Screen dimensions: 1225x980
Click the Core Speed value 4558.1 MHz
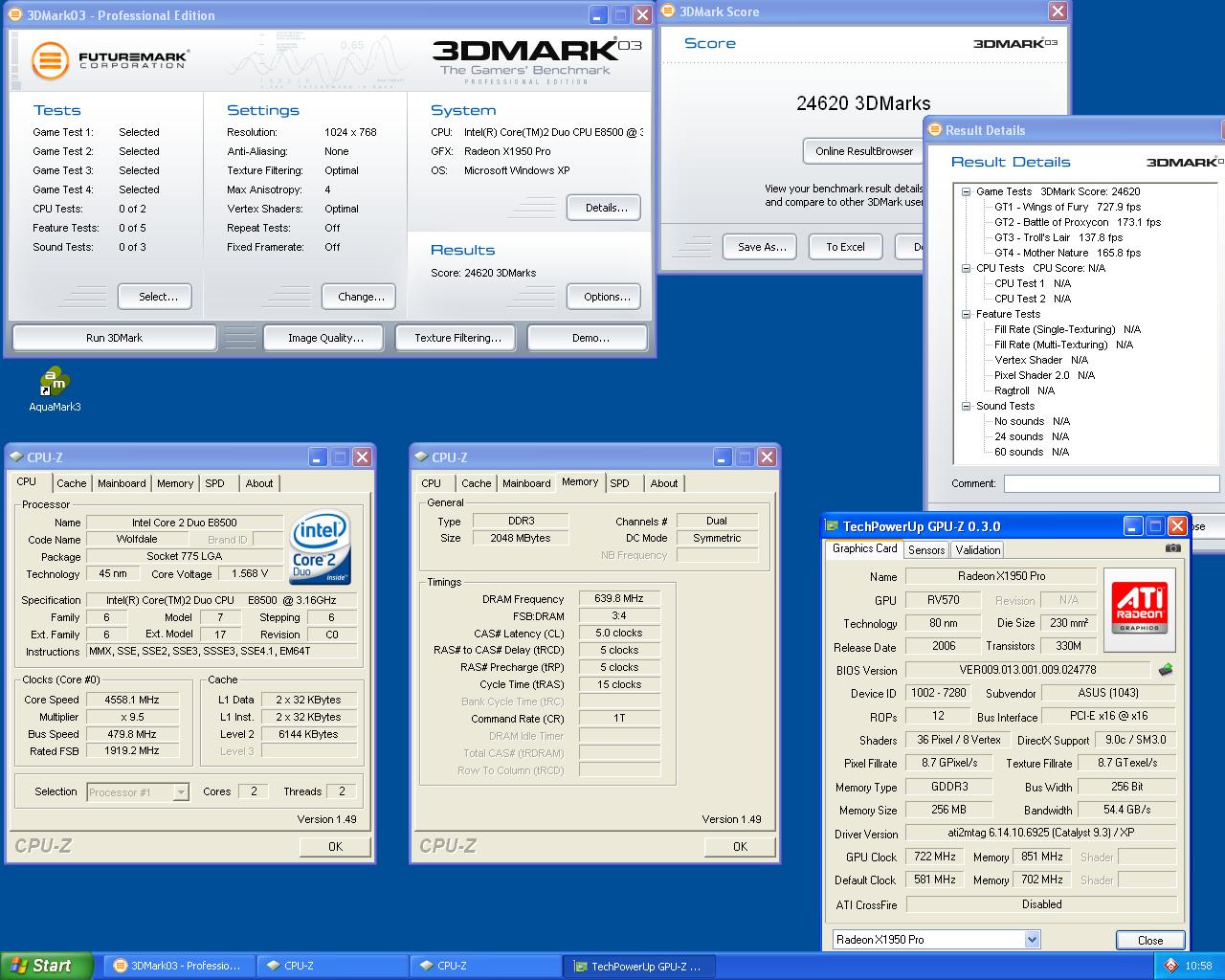click(x=134, y=700)
